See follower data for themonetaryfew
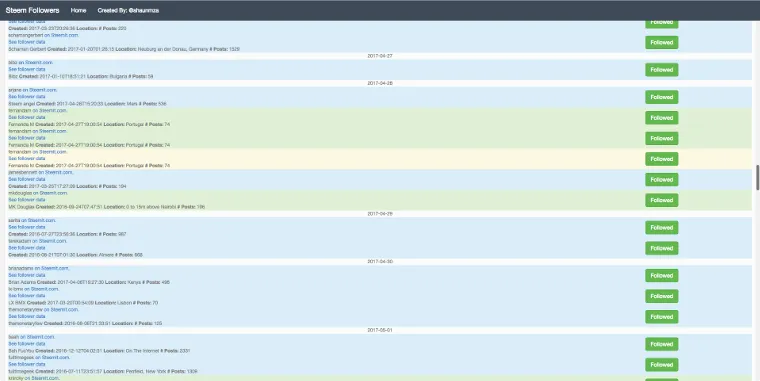Image resolution: width=760 pixels, height=381 pixels. pos(27,316)
